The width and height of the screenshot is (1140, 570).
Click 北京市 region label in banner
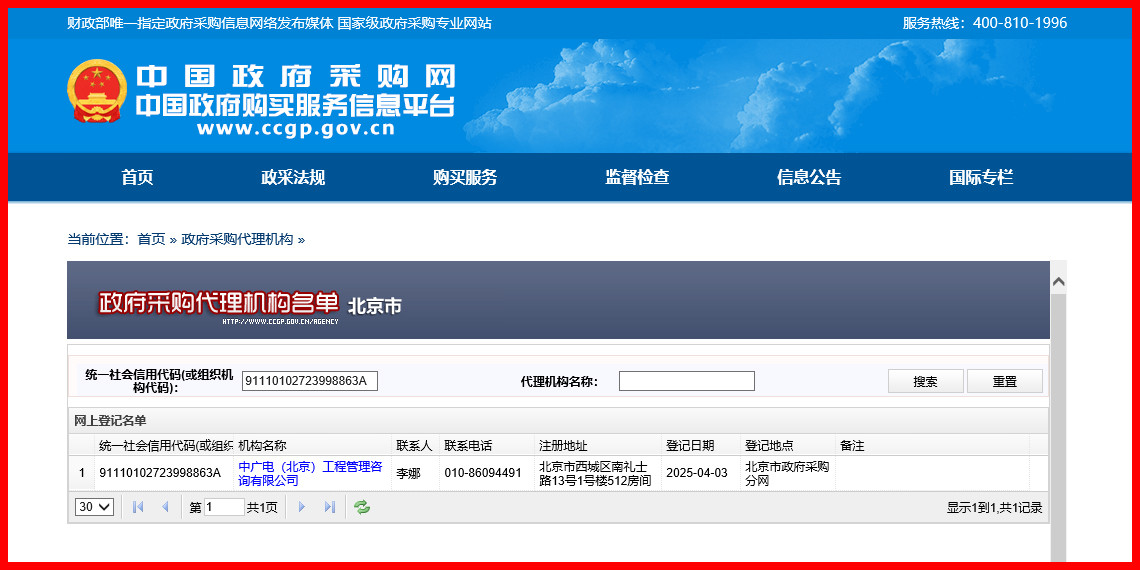(374, 305)
